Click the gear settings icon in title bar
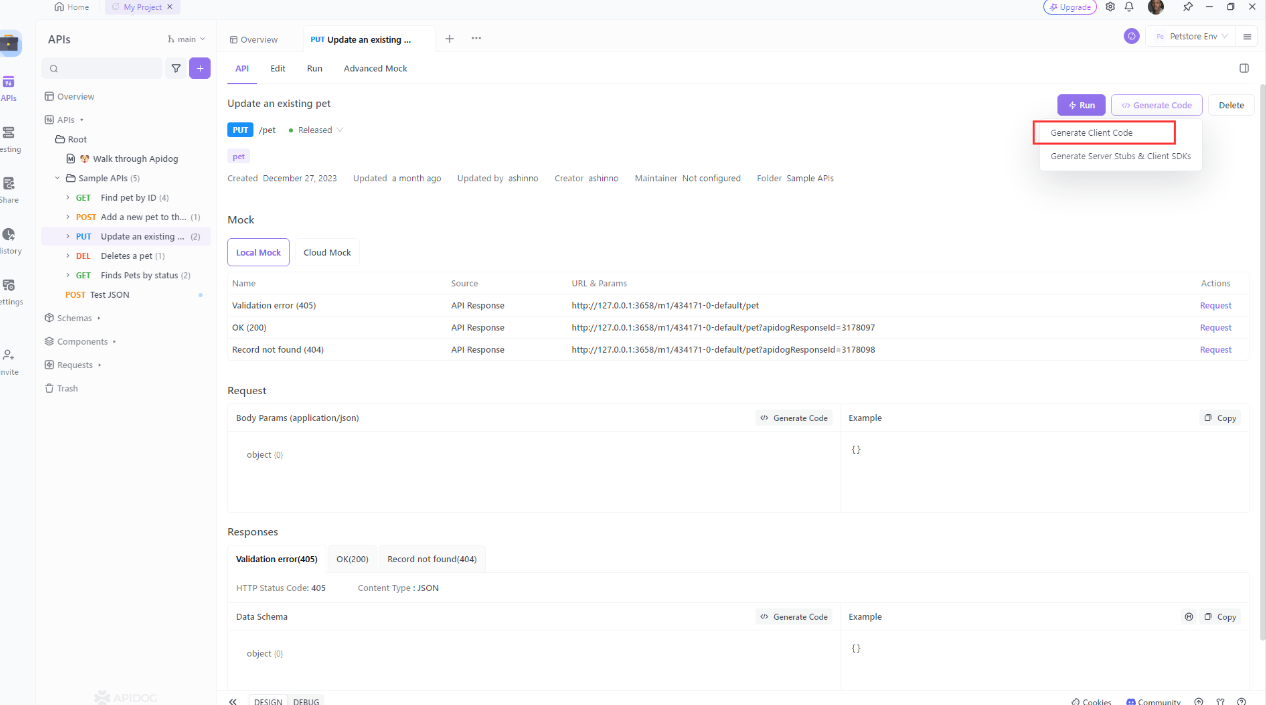1266x705 pixels. point(1110,7)
